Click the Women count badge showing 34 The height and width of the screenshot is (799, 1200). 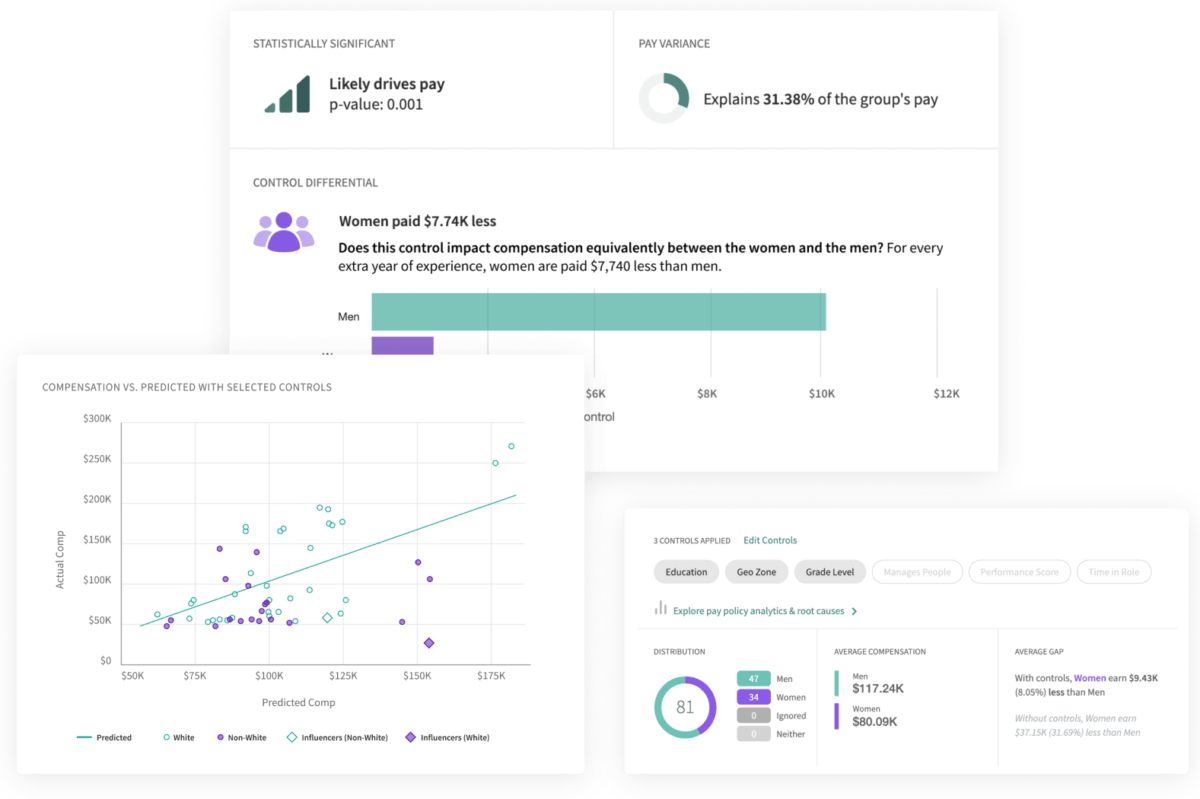pyautogui.click(x=755, y=699)
